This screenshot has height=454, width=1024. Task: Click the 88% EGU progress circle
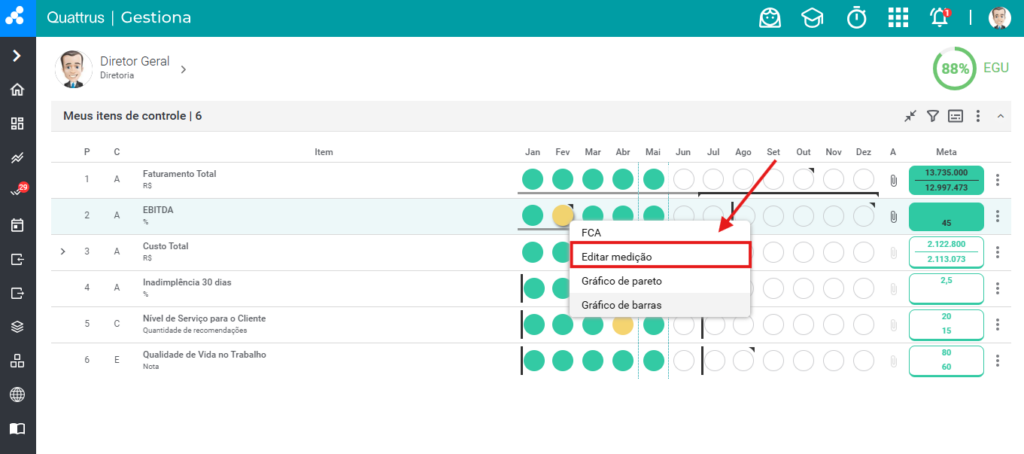pyautogui.click(x=955, y=68)
